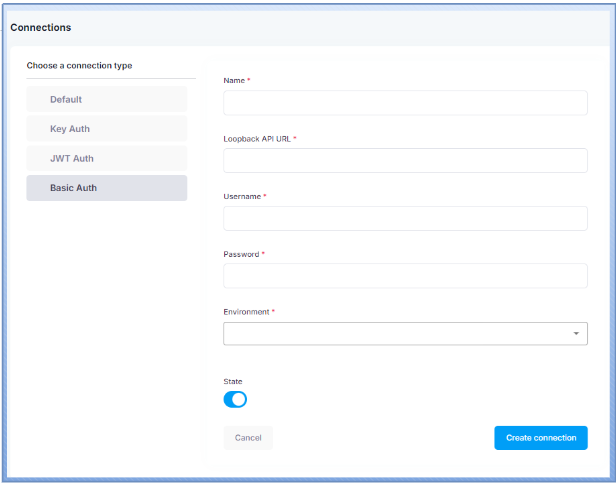This screenshot has height=483, width=616.
Task: Click the Connections page title
Action: [41, 27]
